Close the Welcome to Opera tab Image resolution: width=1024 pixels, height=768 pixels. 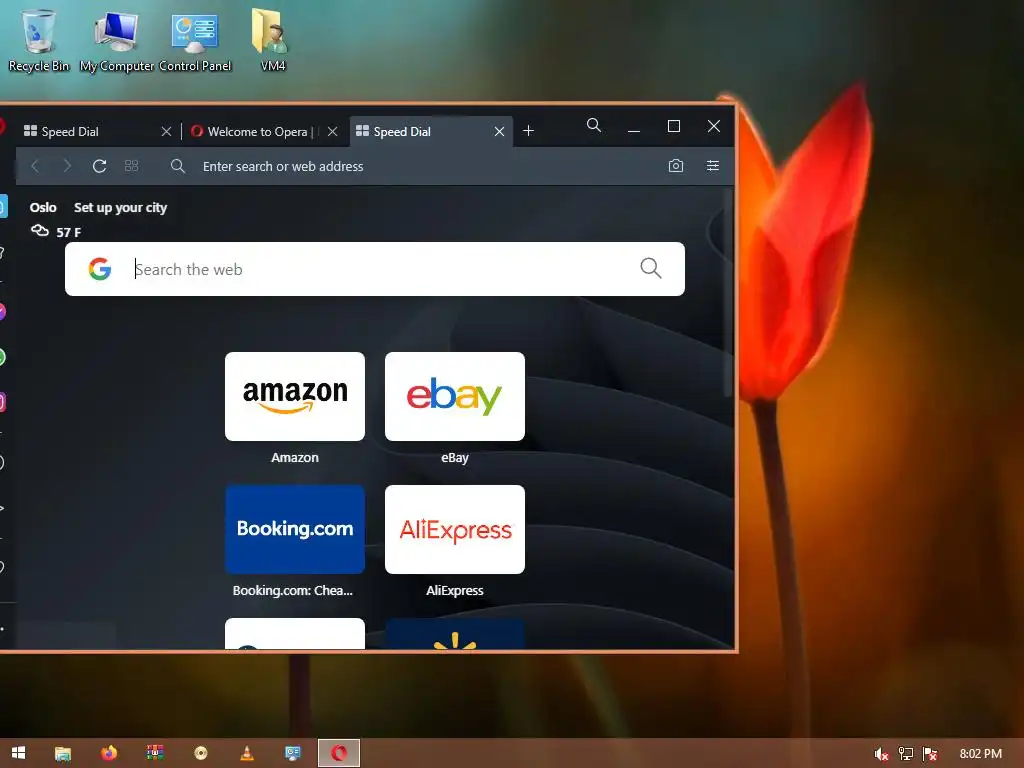(x=332, y=131)
